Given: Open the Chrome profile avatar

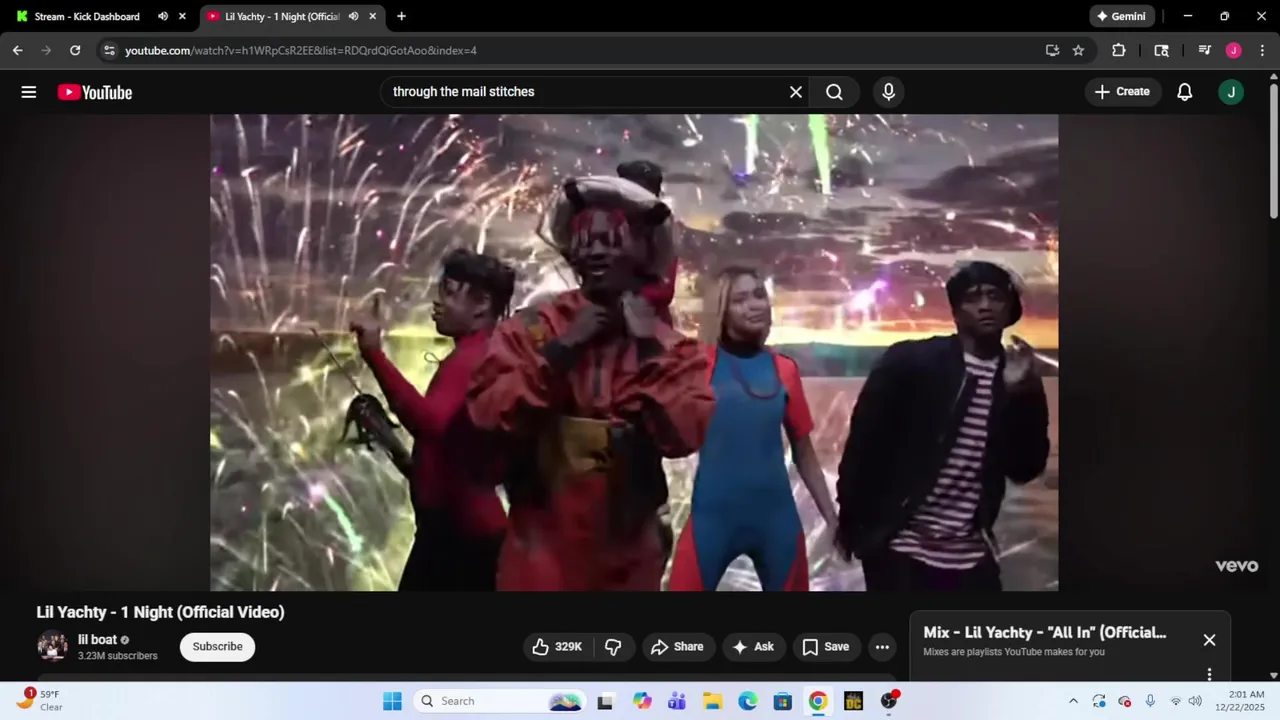Looking at the screenshot, I should 1233,50.
